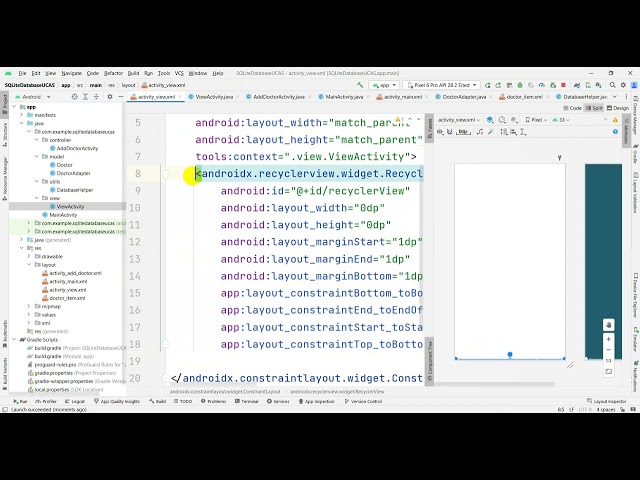Click the blue help question icon
Viewport: 640px width, 480px height.
click(615, 131)
